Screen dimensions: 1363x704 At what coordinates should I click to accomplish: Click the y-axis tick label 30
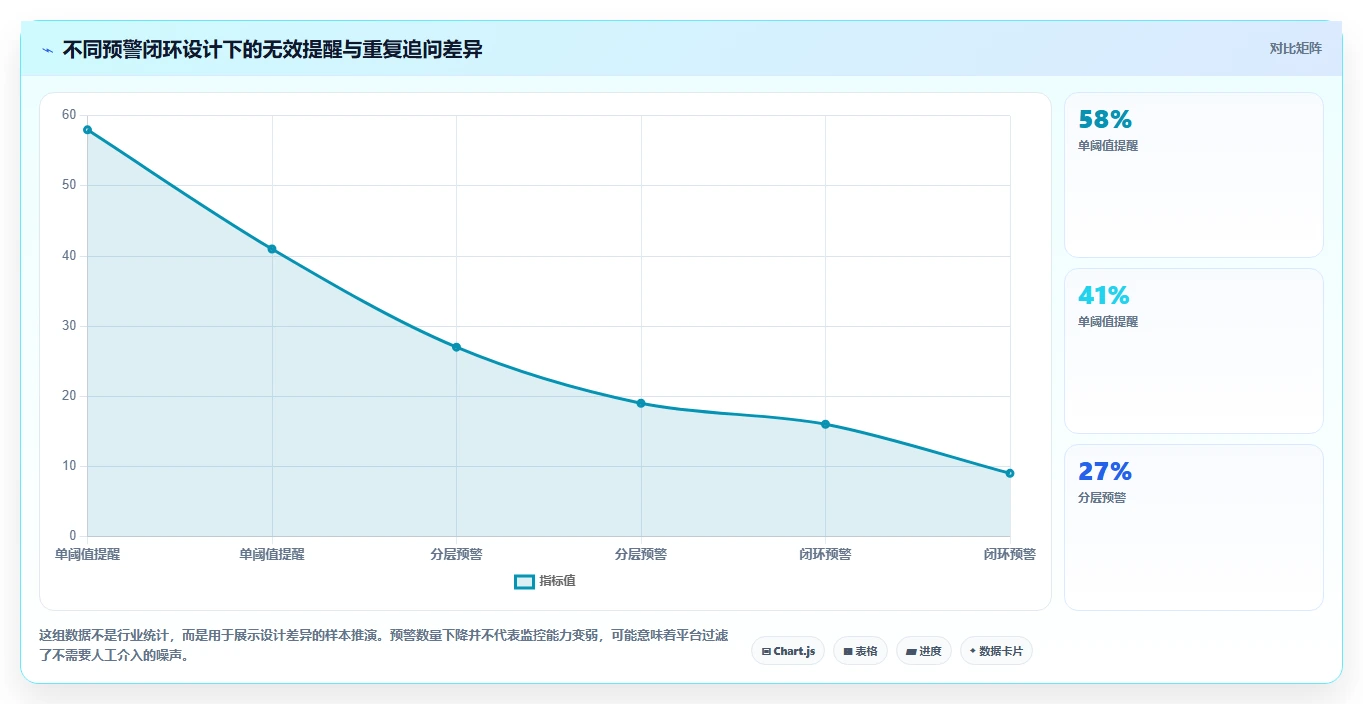[x=69, y=326]
